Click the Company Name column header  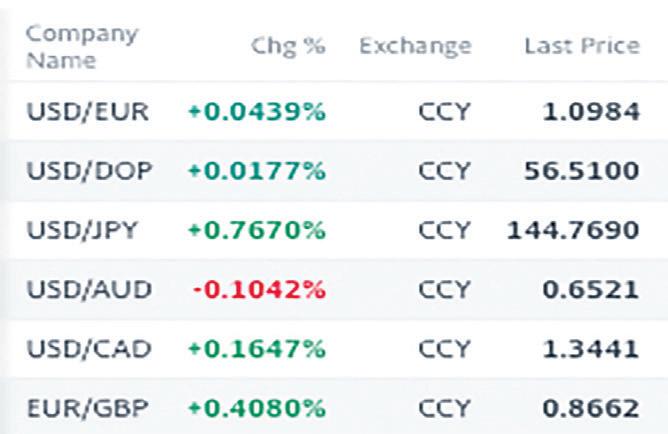pos(82,47)
